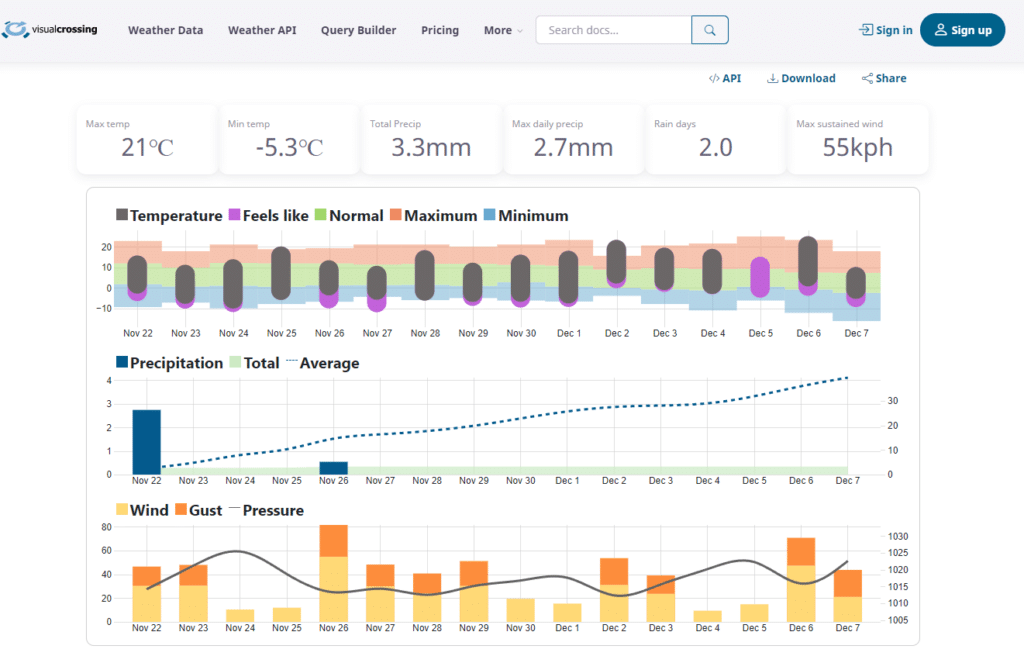Hide the Feels like legend series

pos(270,215)
